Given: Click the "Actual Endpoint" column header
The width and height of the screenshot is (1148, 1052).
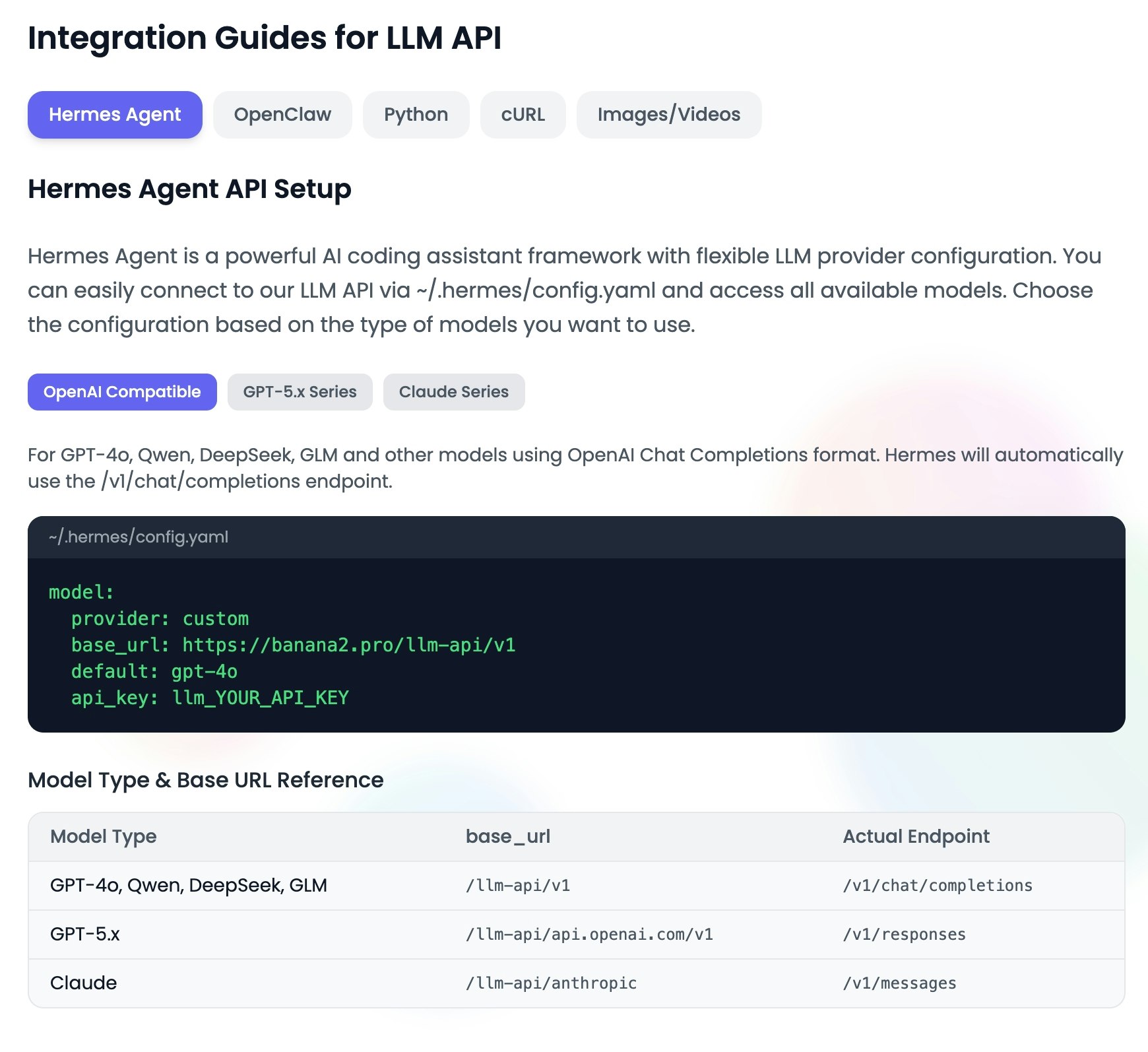Looking at the screenshot, I should click(x=916, y=836).
